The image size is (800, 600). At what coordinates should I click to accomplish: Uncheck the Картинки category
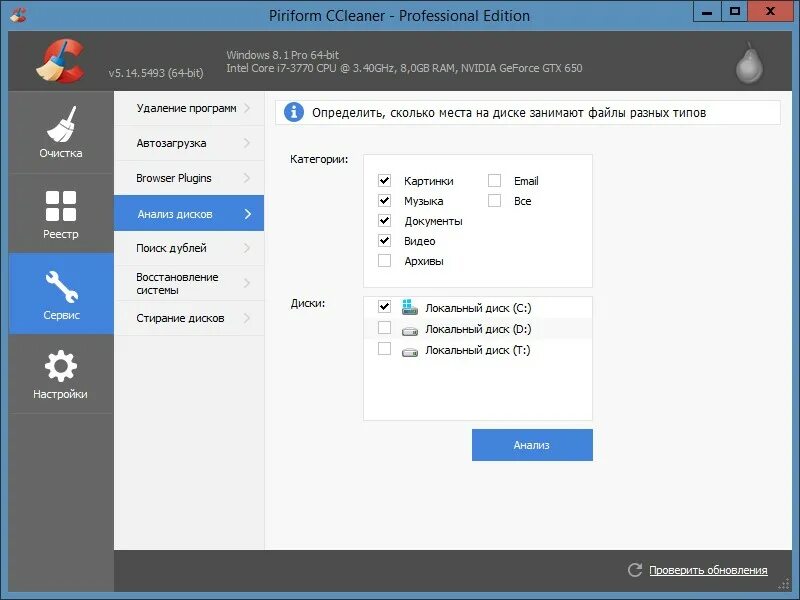pos(384,180)
